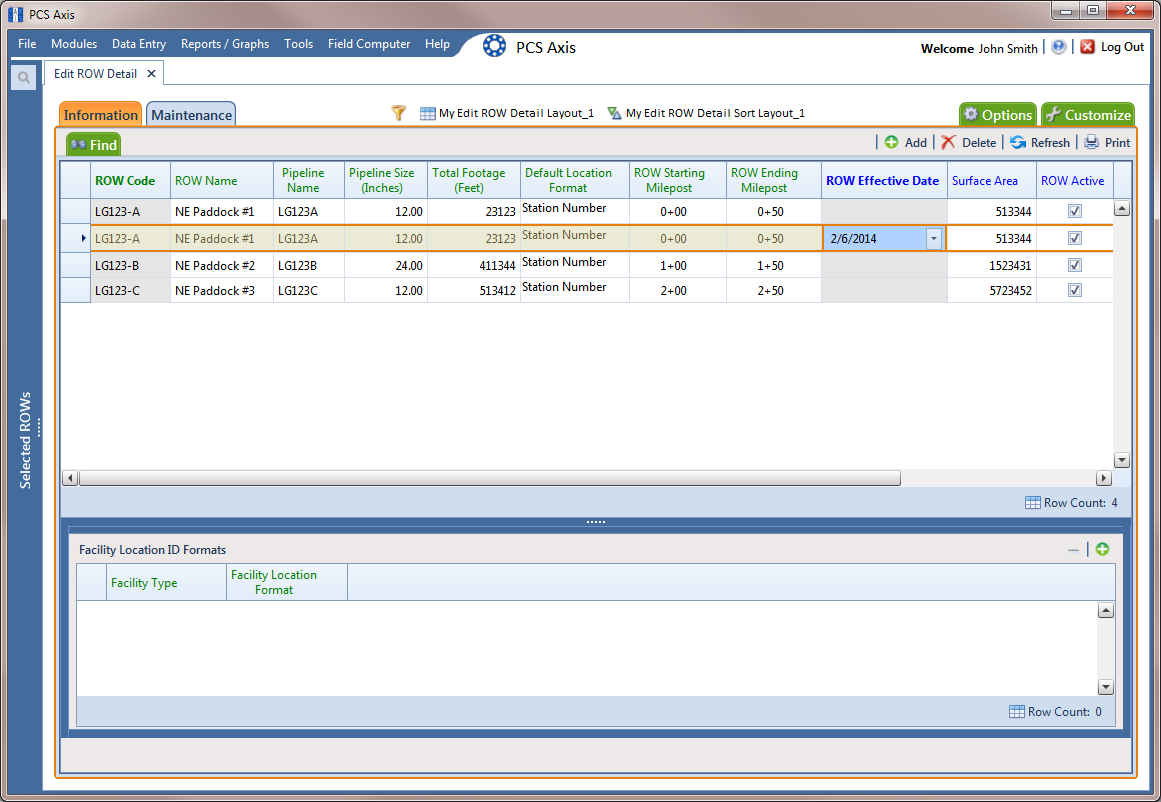Open the Data Entry menu

pyautogui.click(x=139, y=44)
